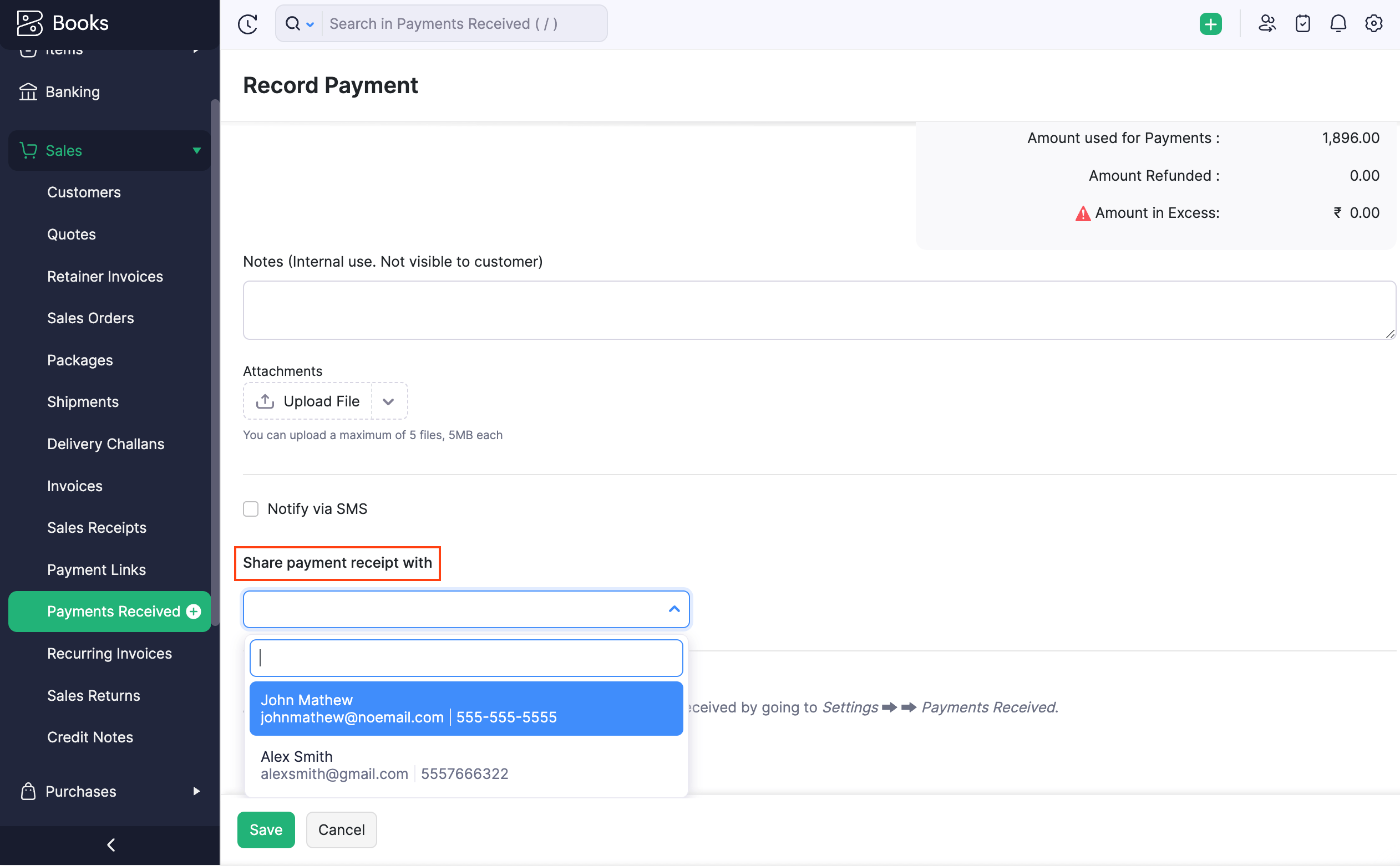Open the settings gear icon
The height and width of the screenshot is (866, 1400).
tap(1373, 23)
